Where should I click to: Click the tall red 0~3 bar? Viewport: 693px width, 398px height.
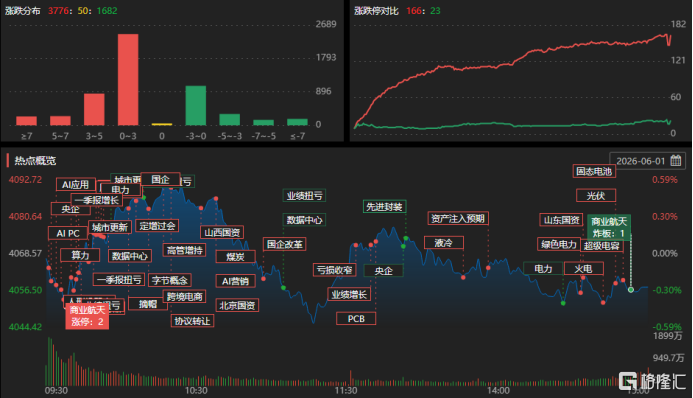128,80
